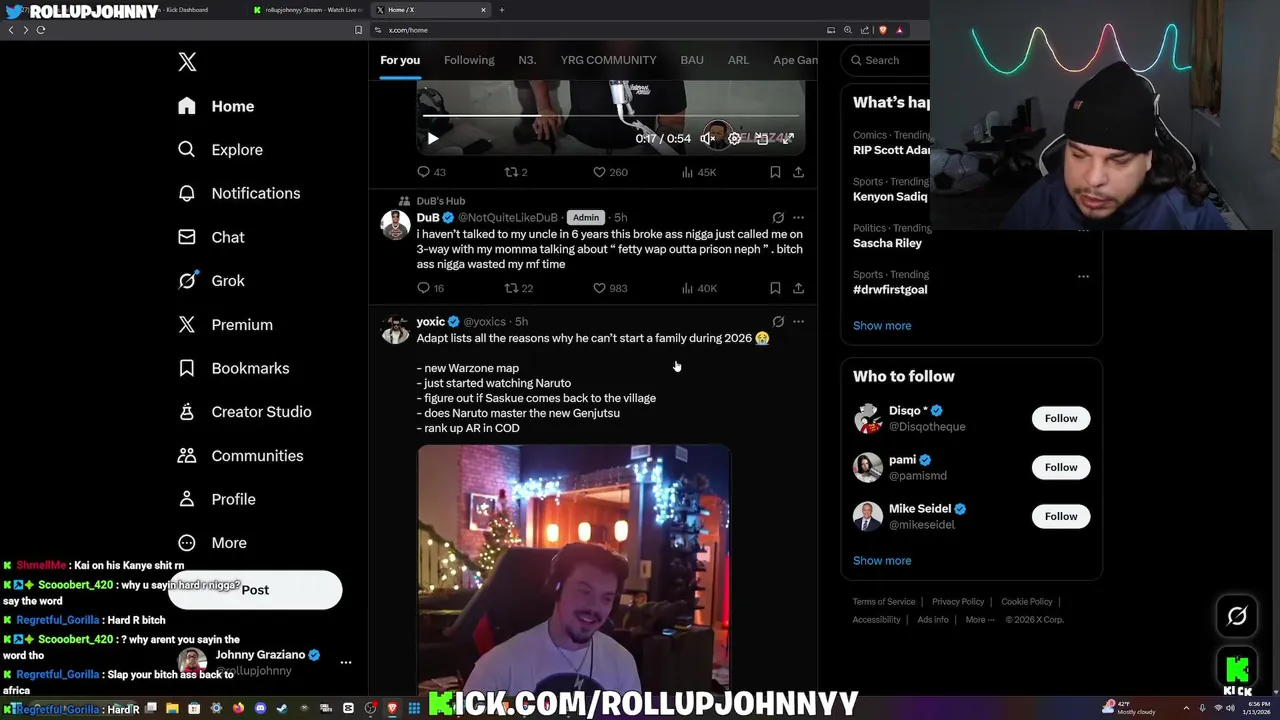Screen dimensions: 1280x720
Task: Open Notifications bell in sidebar
Action: coord(187,193)
